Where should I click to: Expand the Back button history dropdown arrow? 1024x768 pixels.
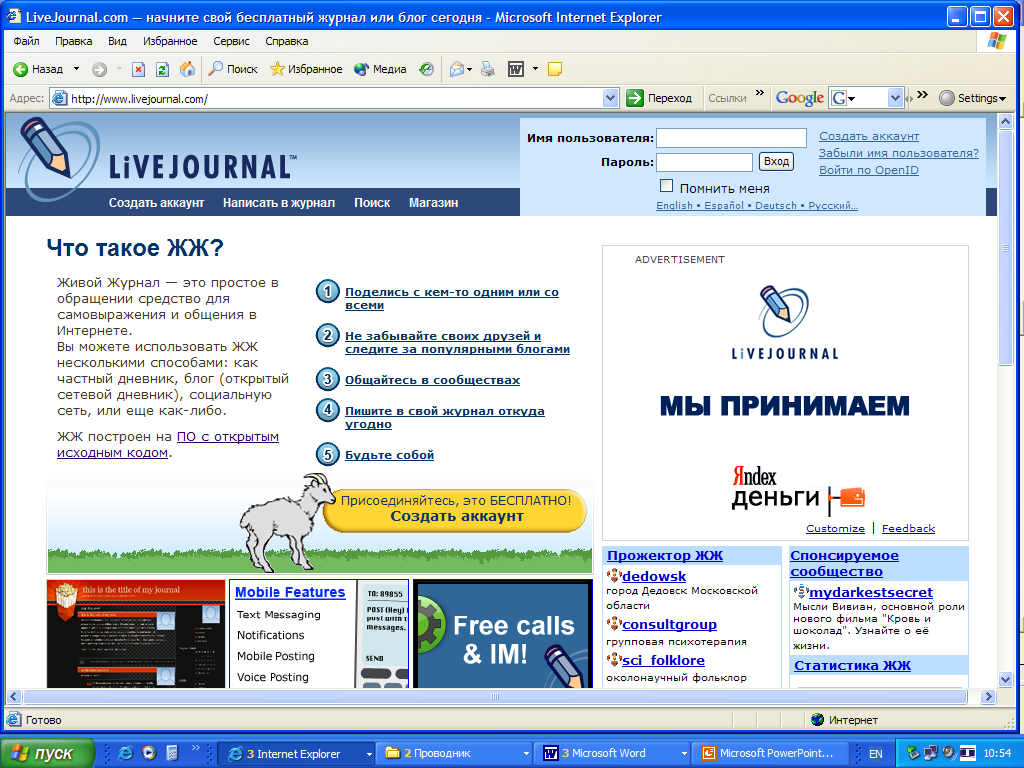[x=76, y=69]
